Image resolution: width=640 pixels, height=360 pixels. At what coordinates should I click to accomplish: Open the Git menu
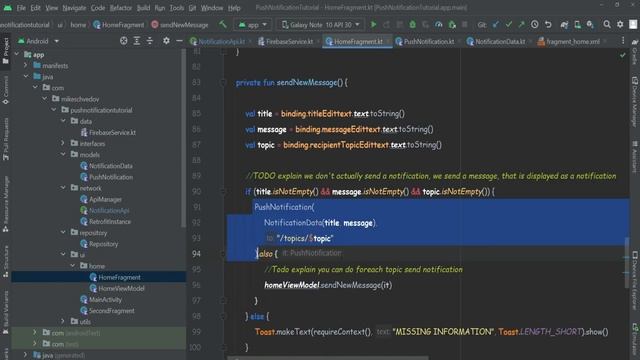(x=192, y=8)
